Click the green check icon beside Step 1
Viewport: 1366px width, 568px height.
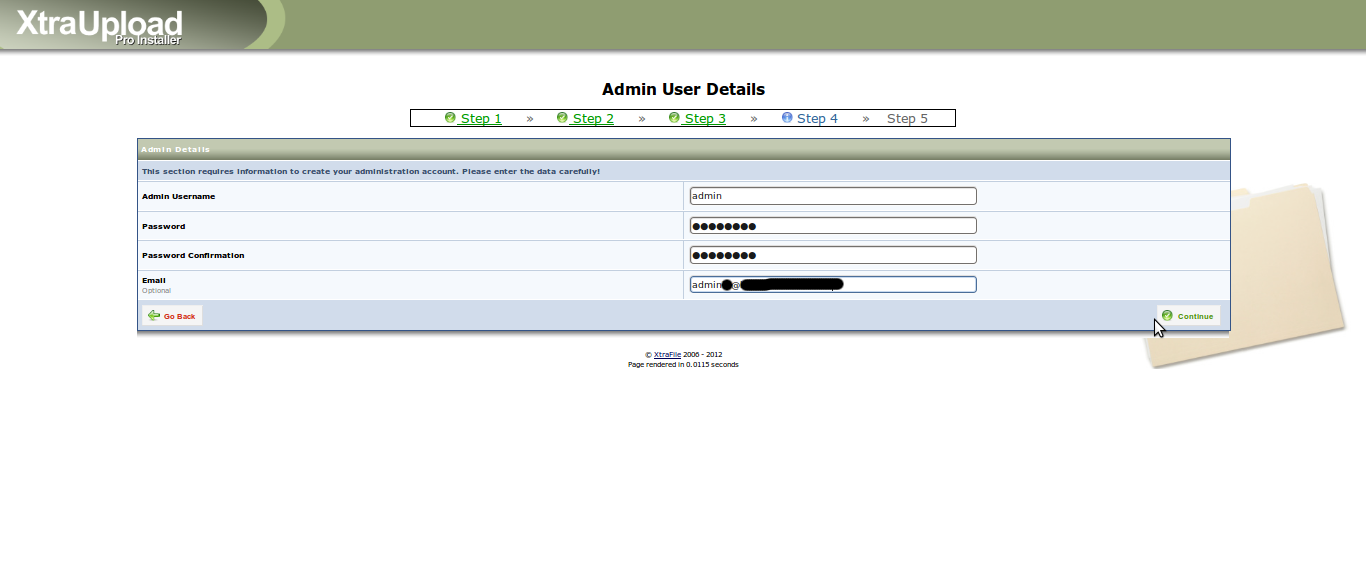(x=450, y=118)
